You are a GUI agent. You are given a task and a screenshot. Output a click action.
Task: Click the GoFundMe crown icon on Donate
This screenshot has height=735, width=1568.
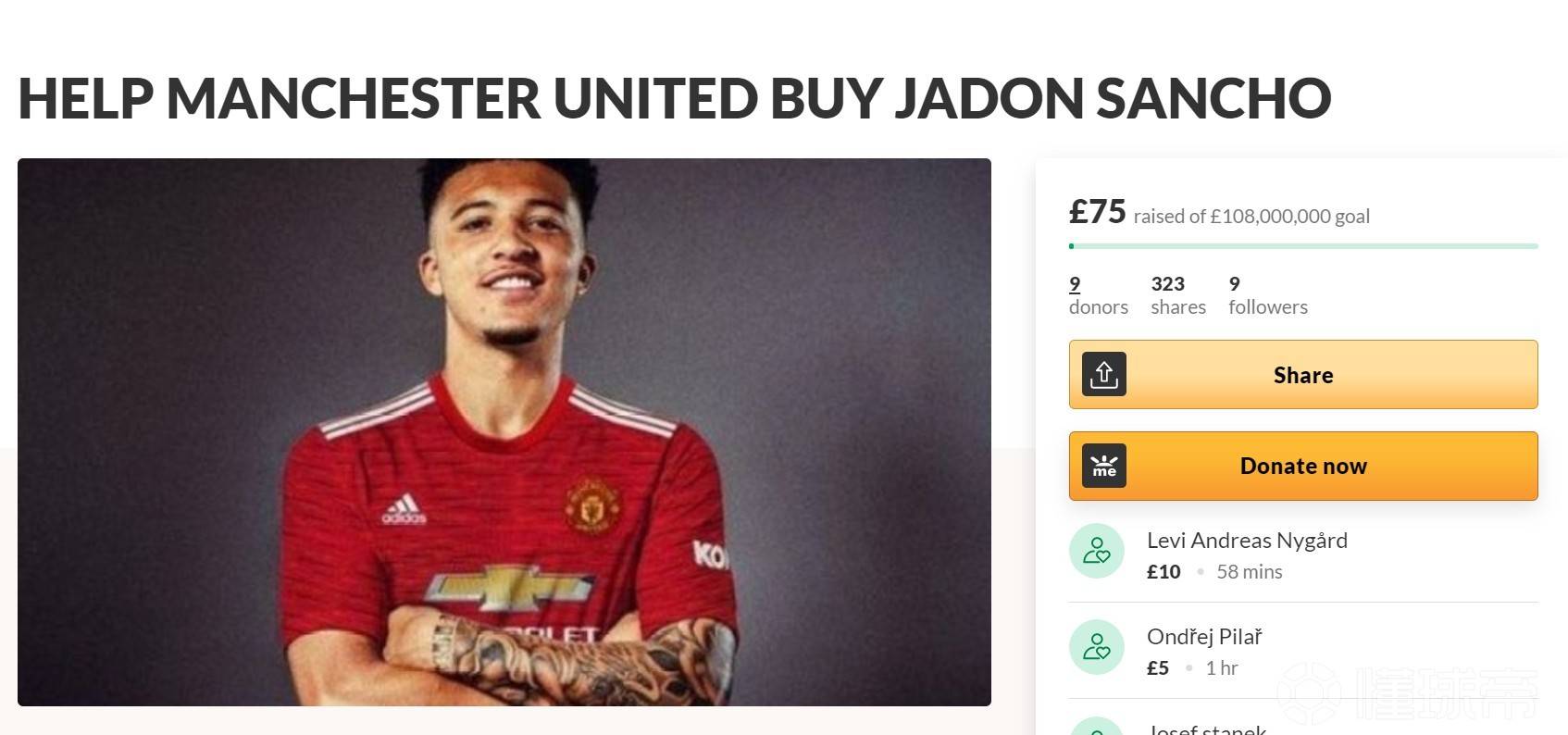(1104, 467)
